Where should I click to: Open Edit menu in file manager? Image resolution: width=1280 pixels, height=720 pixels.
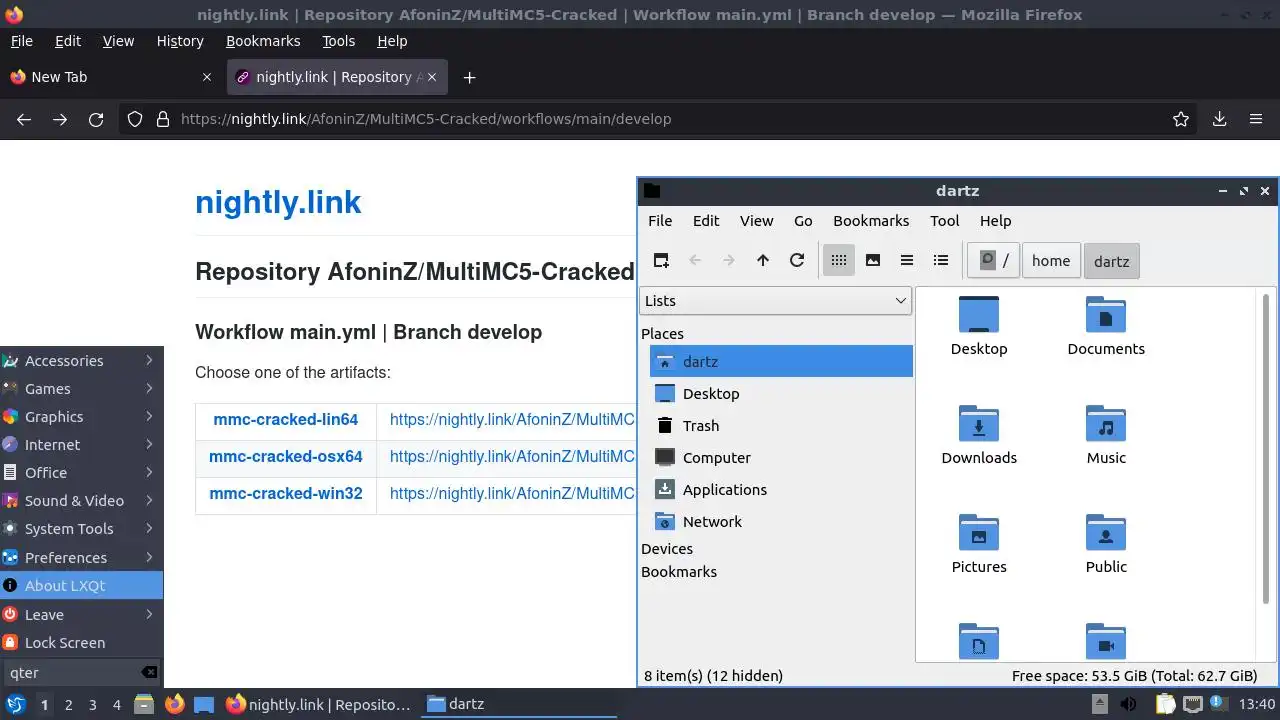click(706, 220)
